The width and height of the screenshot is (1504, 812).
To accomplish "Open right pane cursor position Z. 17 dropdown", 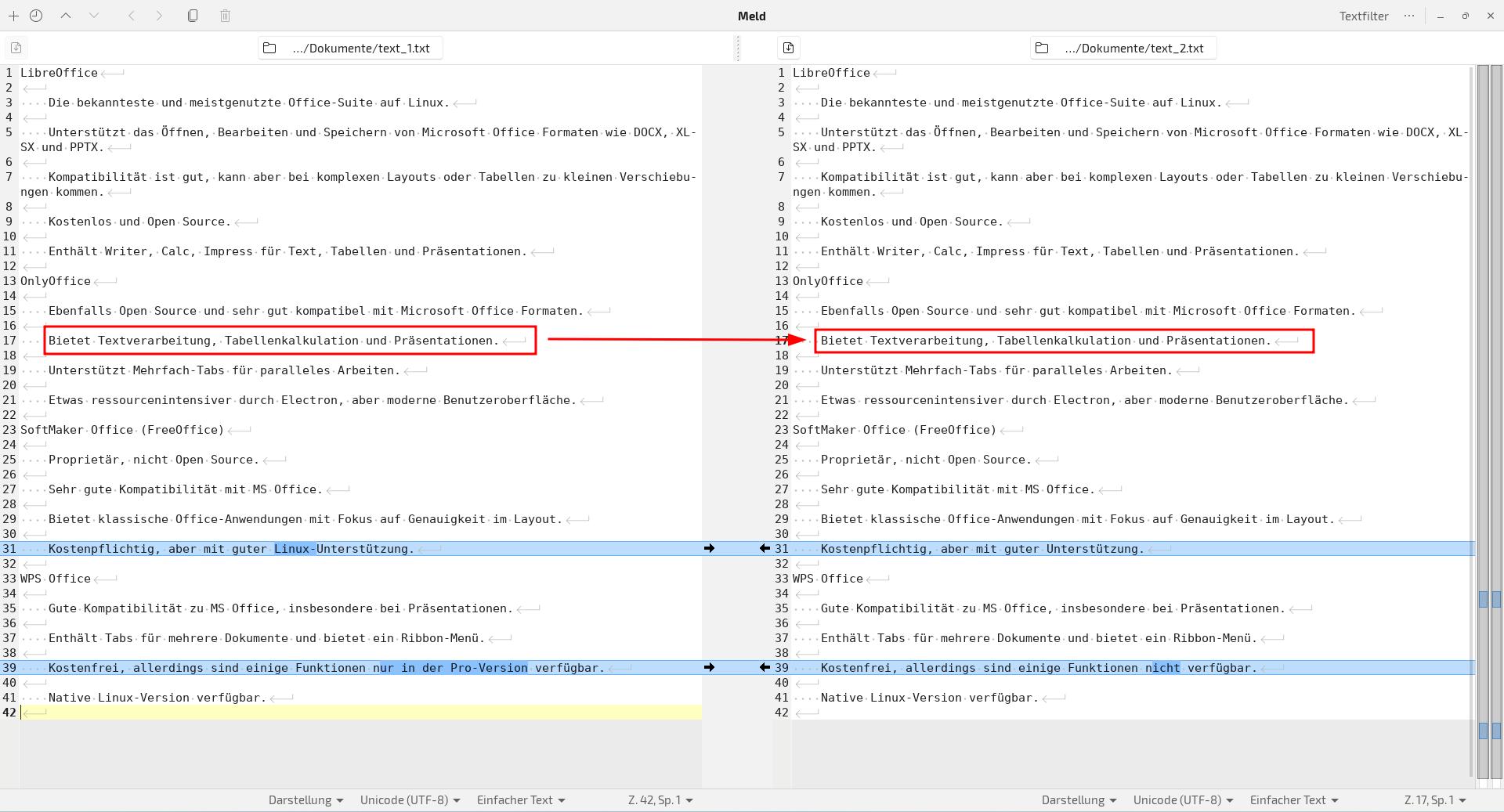I will tap(1434, 800).
